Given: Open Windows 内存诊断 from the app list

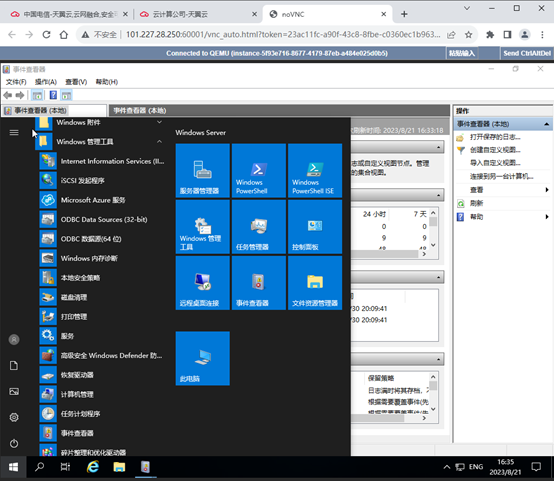Looking at the screenshot, I should point(102,258).
